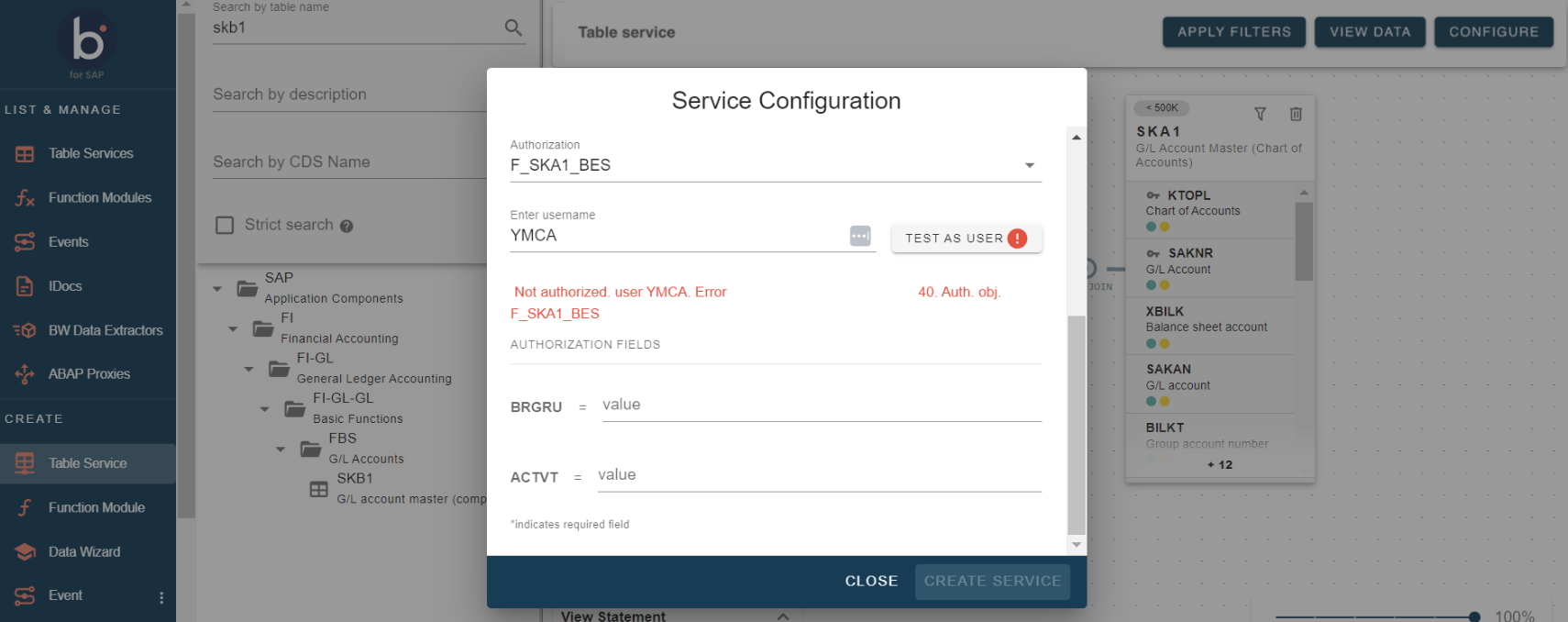
Task: Click the SKB1 table icon in tree
Action: (318, 489)
